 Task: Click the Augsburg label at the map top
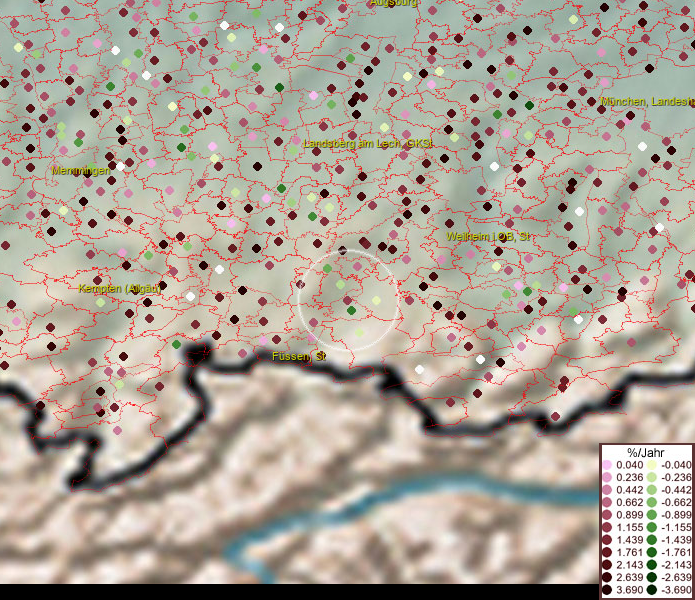point(393,3)
